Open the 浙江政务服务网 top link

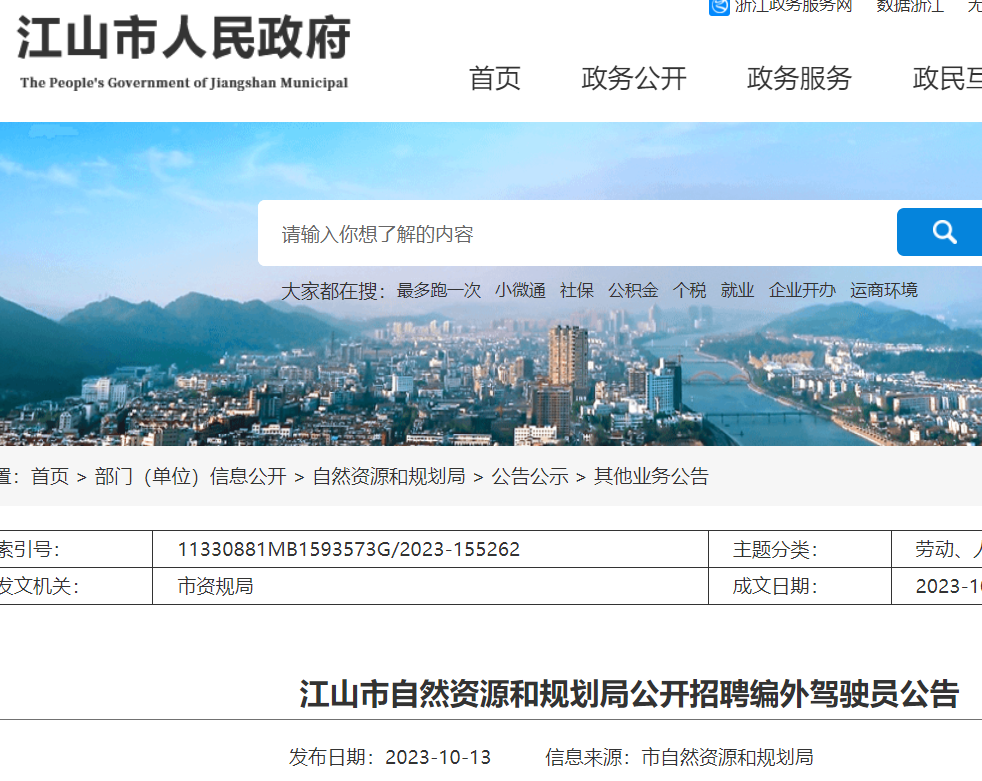click(793, 6)
